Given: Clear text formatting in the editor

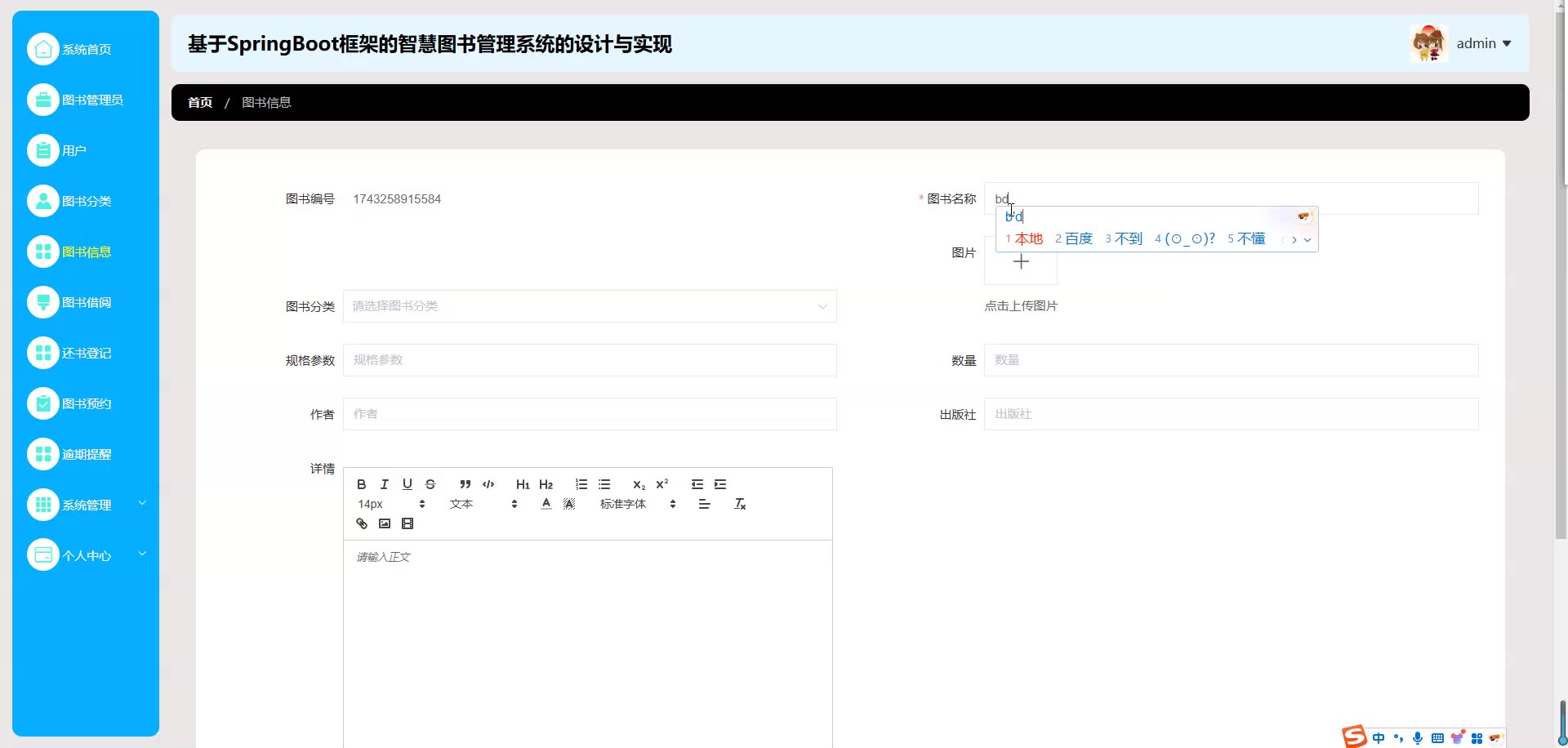Looking at the screenshot, I should click(x=740, y=504).
